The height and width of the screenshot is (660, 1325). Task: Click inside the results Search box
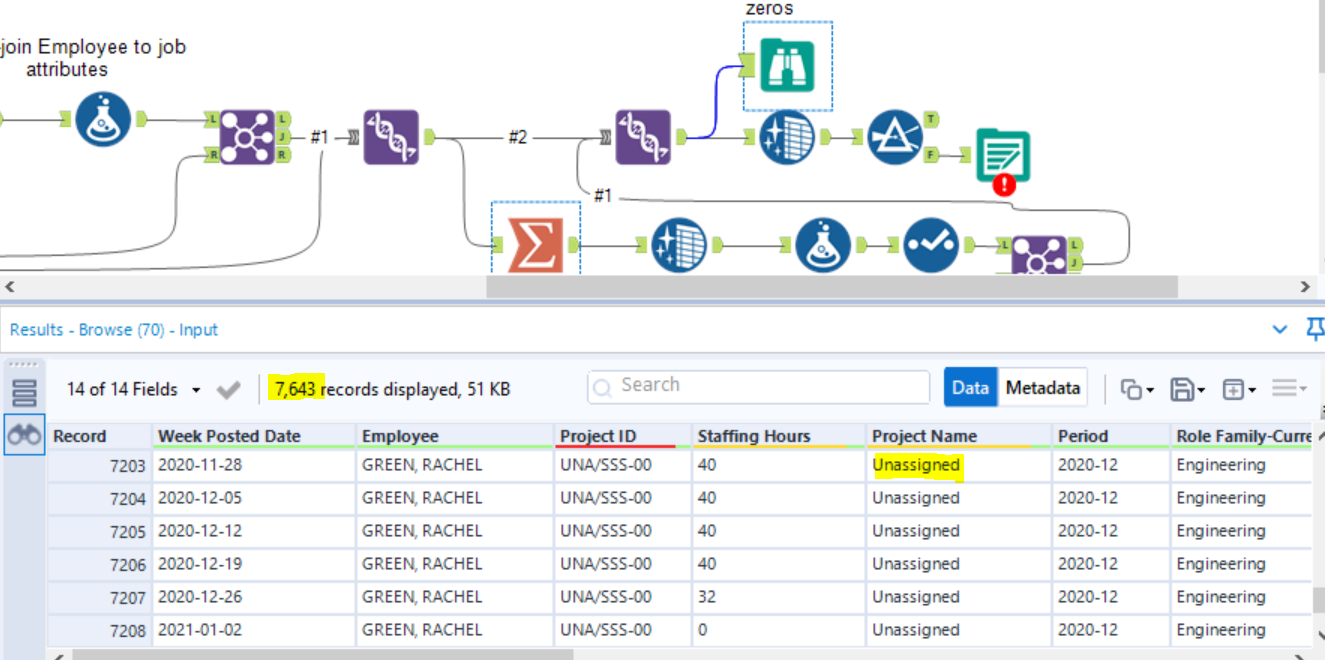757,385
